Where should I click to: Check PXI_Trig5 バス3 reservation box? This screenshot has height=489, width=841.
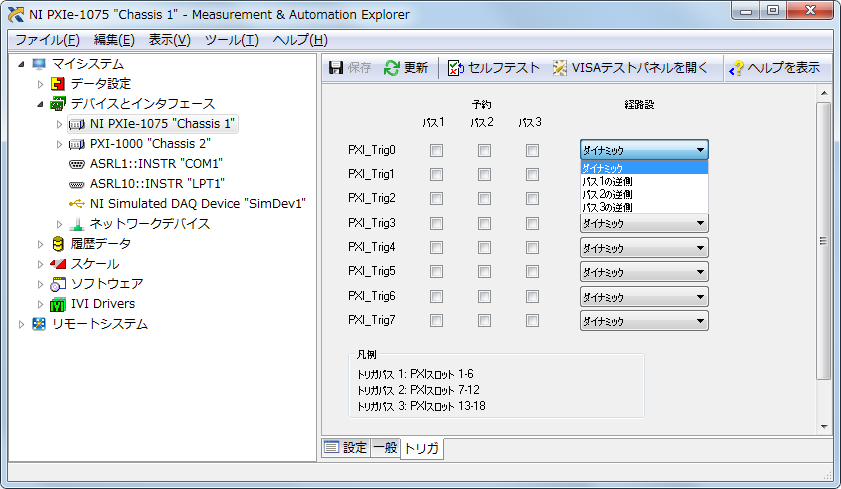(x=533, y=272)
